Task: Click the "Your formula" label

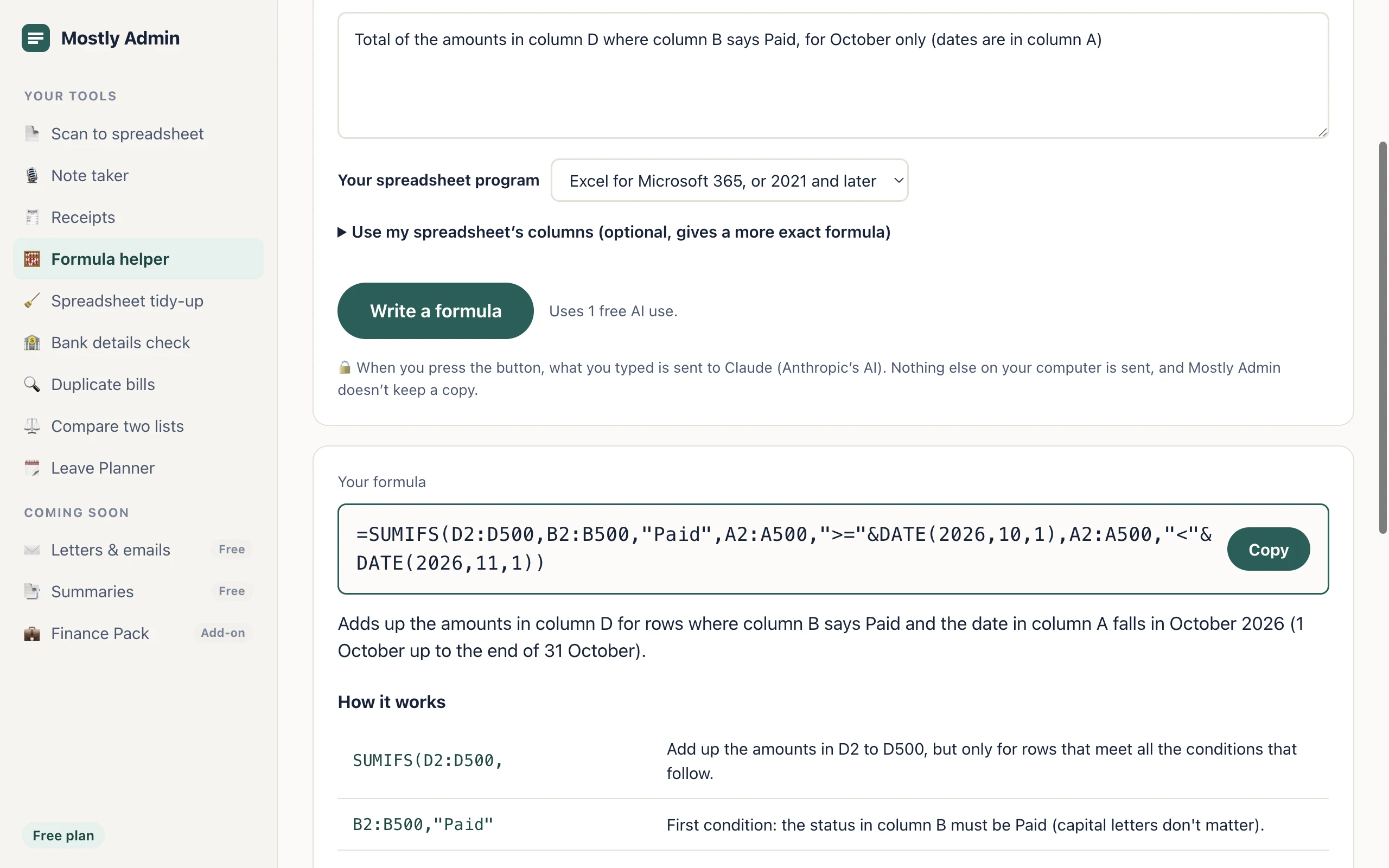Action: click(381, 482)
